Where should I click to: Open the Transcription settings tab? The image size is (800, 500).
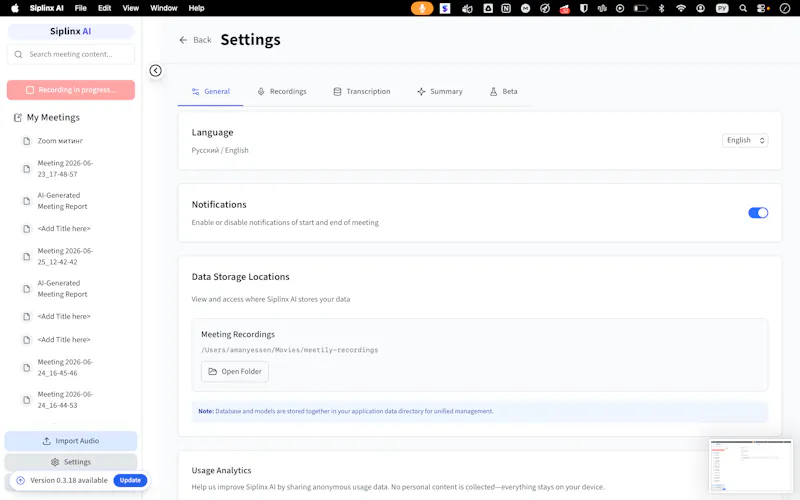[x=362, y=91]
